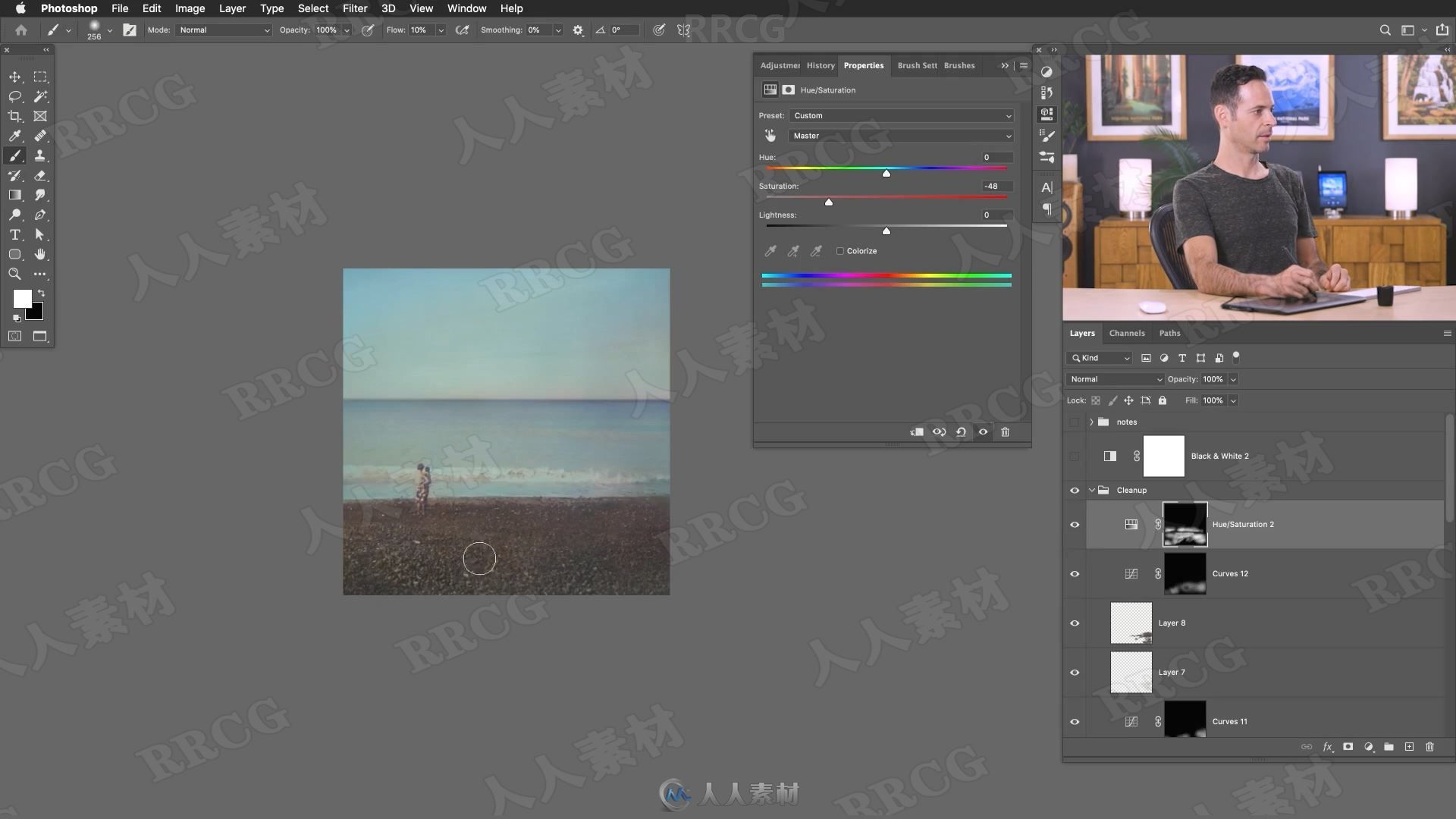
Task: Select the Lasso tool
Action: pyautogui.click(x=14, y=96)
